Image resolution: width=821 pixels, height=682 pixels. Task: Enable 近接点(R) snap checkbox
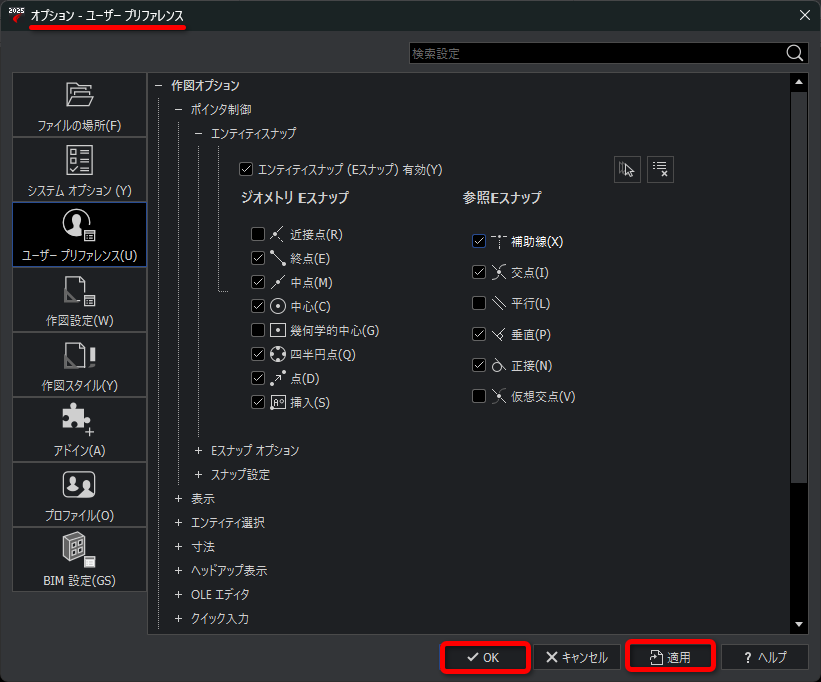258,234
